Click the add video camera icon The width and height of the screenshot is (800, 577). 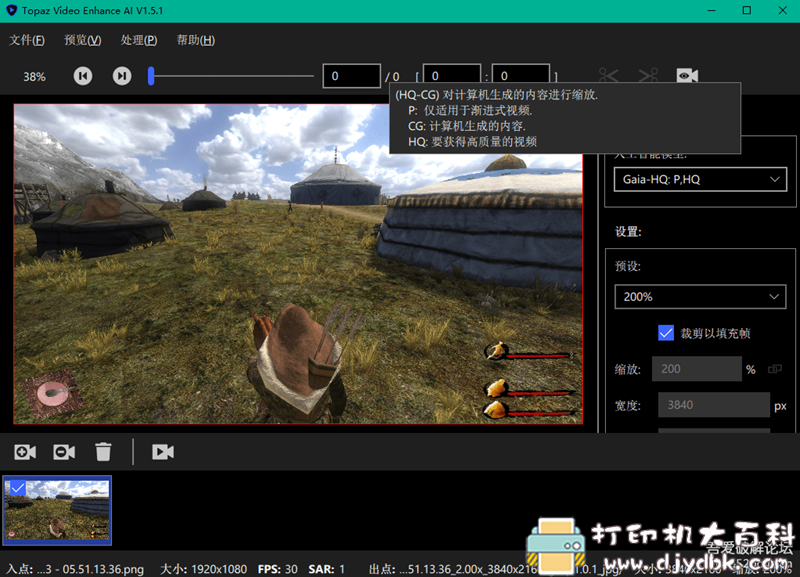(25, 452)
